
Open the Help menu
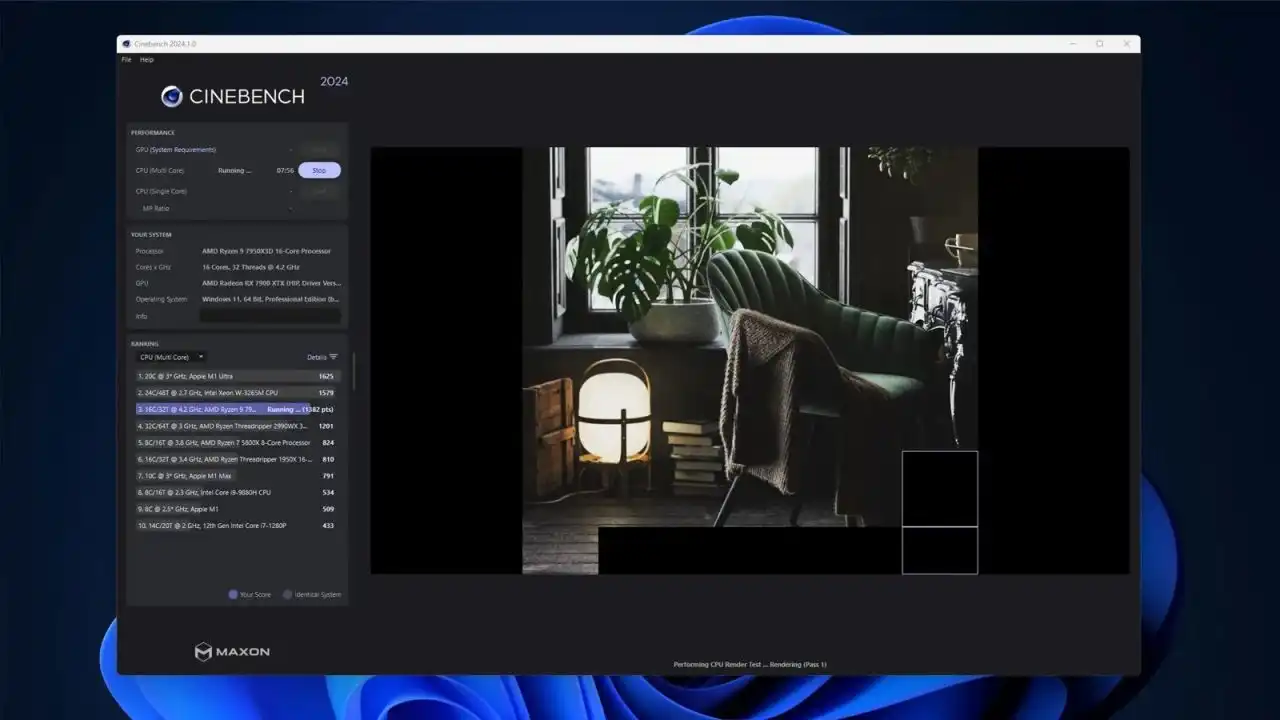[x=147, y=60]
